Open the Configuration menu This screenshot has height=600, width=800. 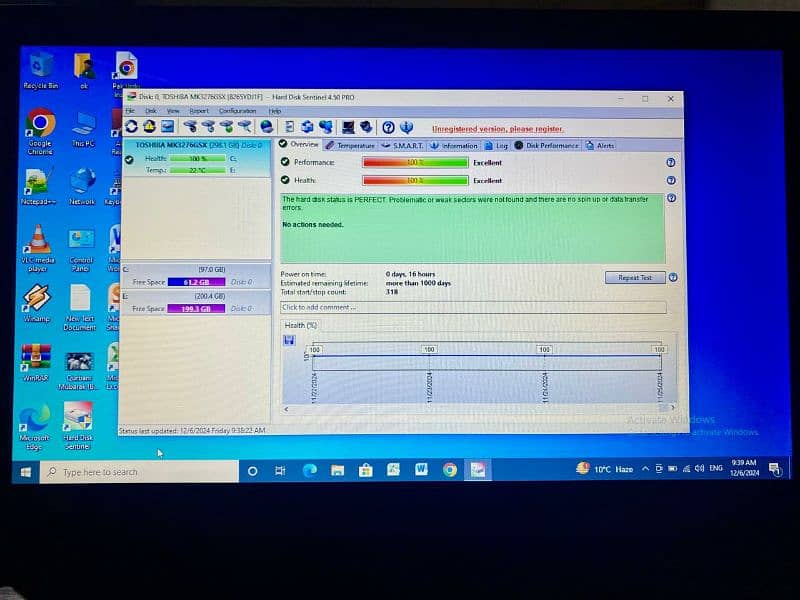tap(237, 111)
